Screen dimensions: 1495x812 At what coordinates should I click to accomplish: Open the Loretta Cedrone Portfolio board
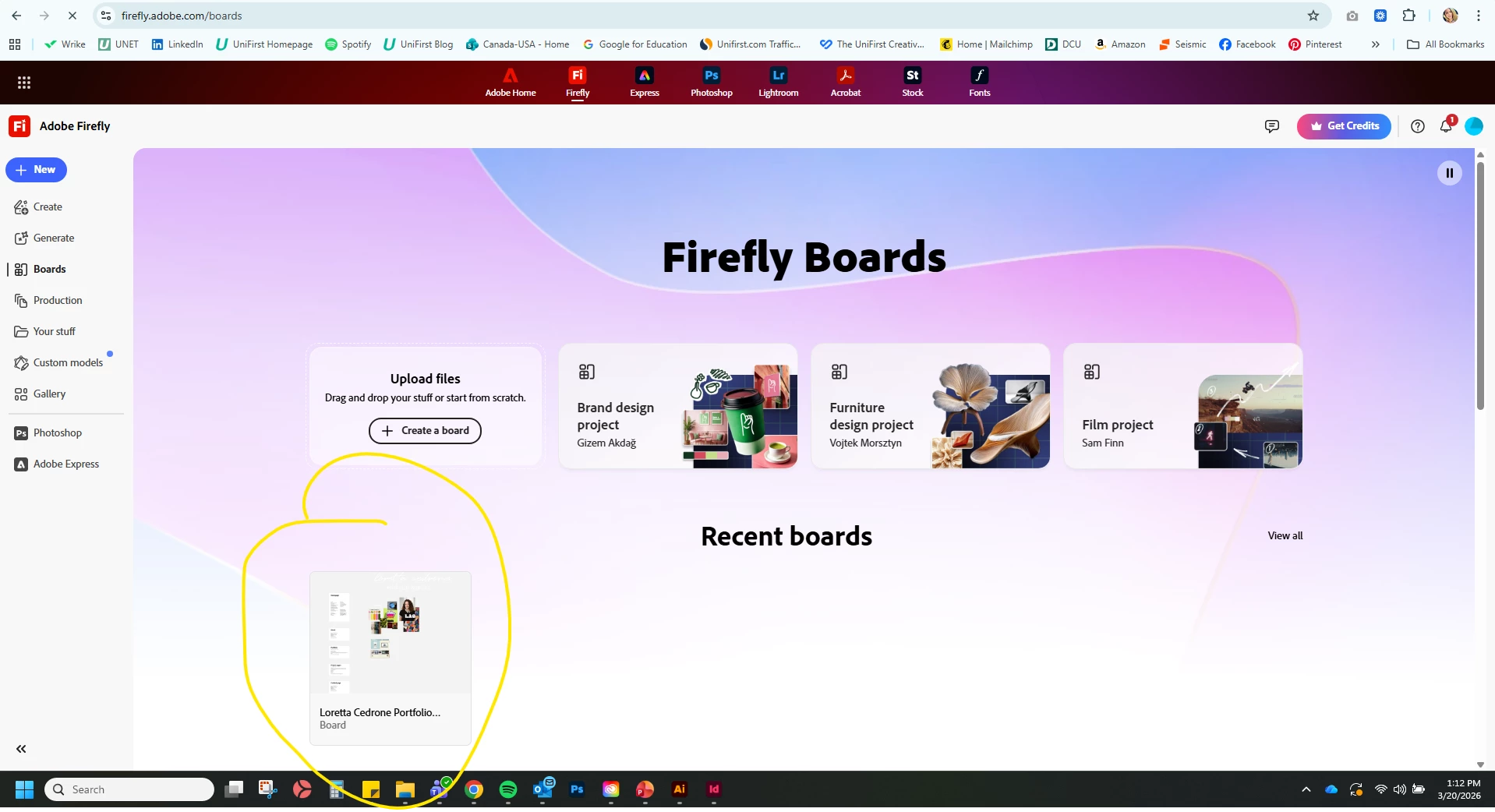(x=391, y=658)
